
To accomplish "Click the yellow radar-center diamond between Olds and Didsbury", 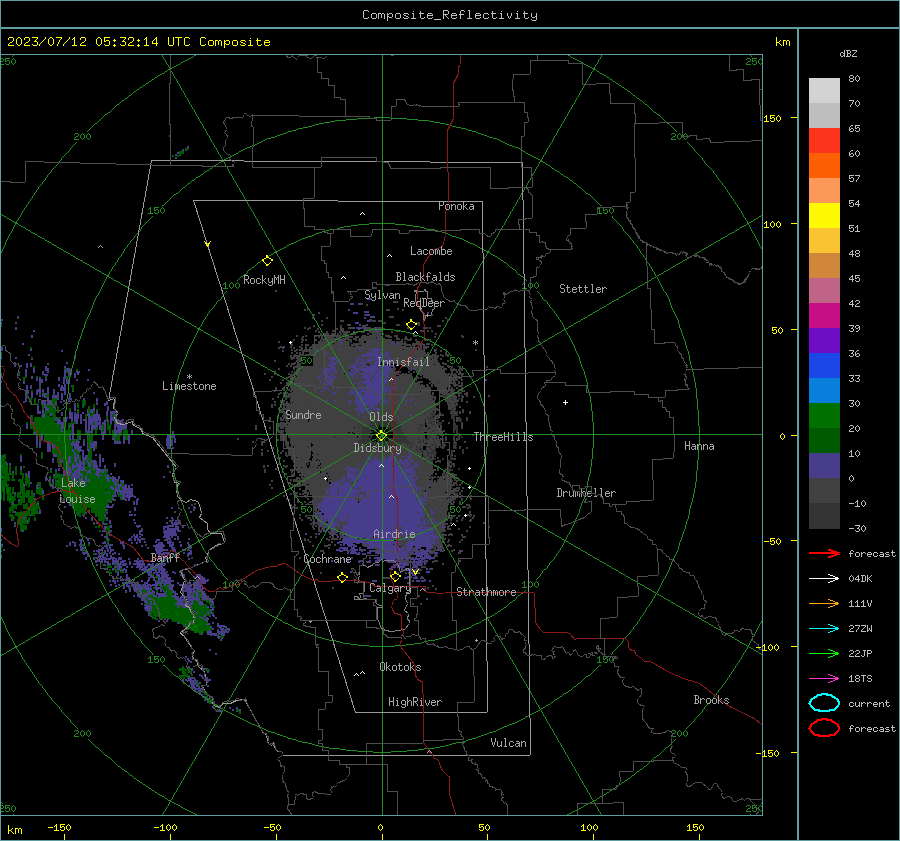I will [x=381, y=436].
